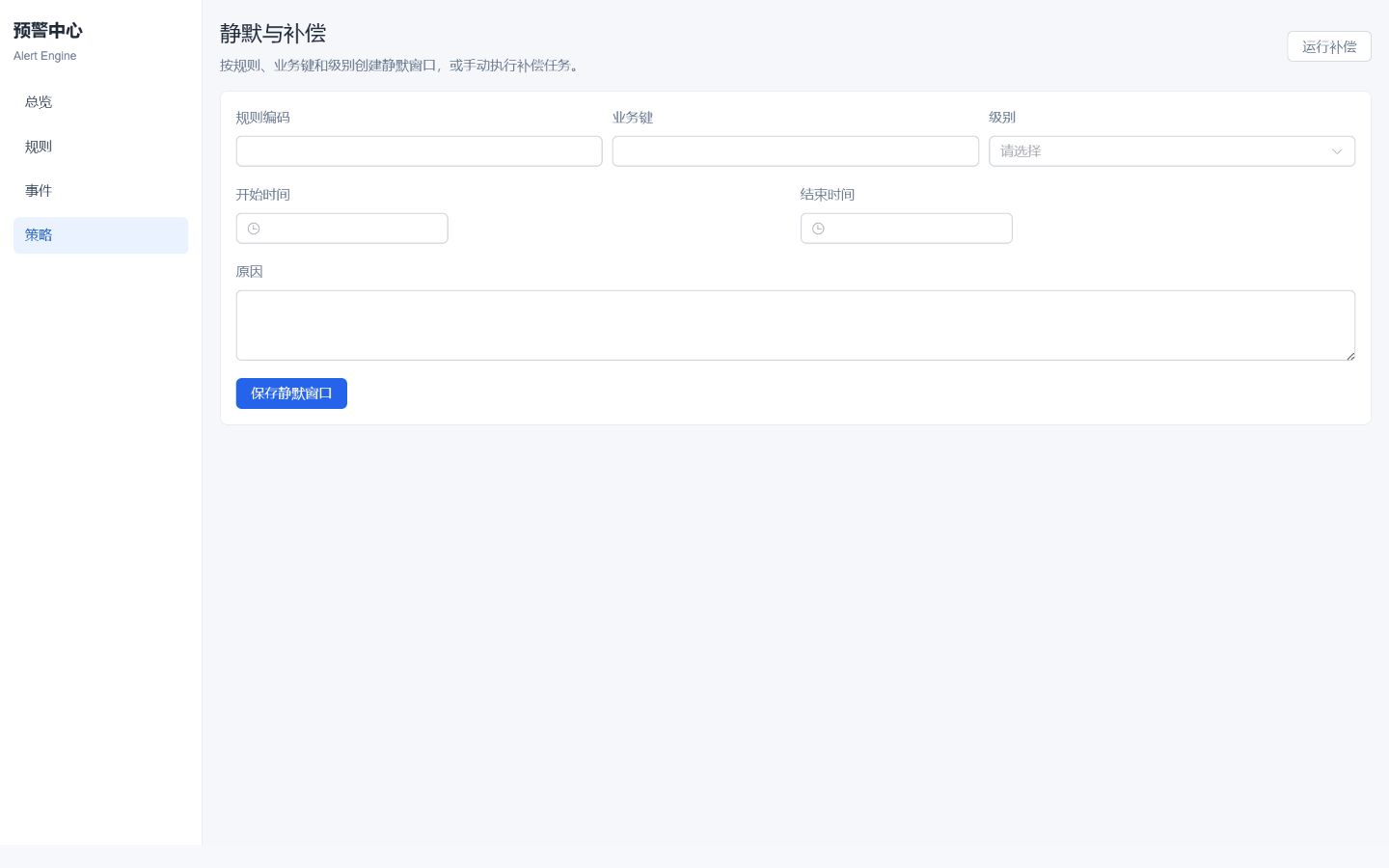Open the 结束时间 date-time picker field
The height and width of the screenshot is (868, 1389).
[907, 229]
